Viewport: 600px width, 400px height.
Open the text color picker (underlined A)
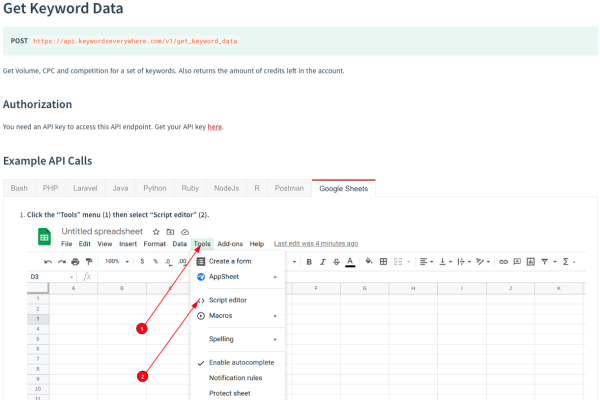350,262
